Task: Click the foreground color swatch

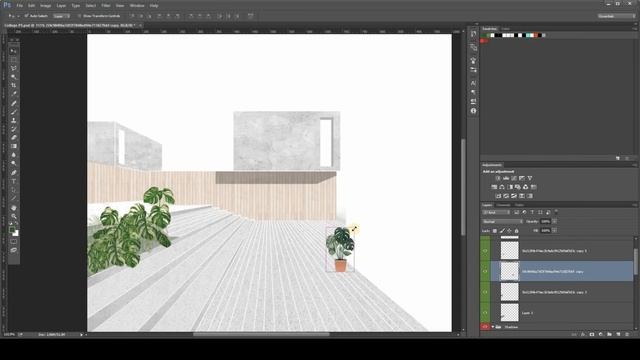Action: [12, 230]
